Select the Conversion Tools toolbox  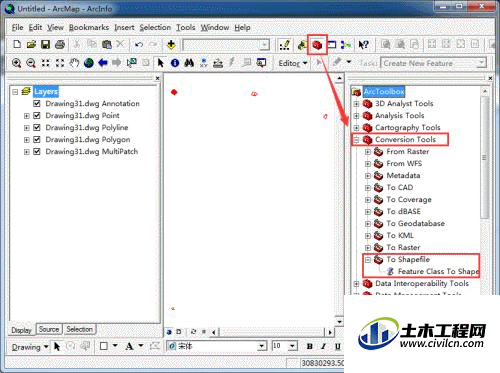pyautogui.click(x=405, y=139)
